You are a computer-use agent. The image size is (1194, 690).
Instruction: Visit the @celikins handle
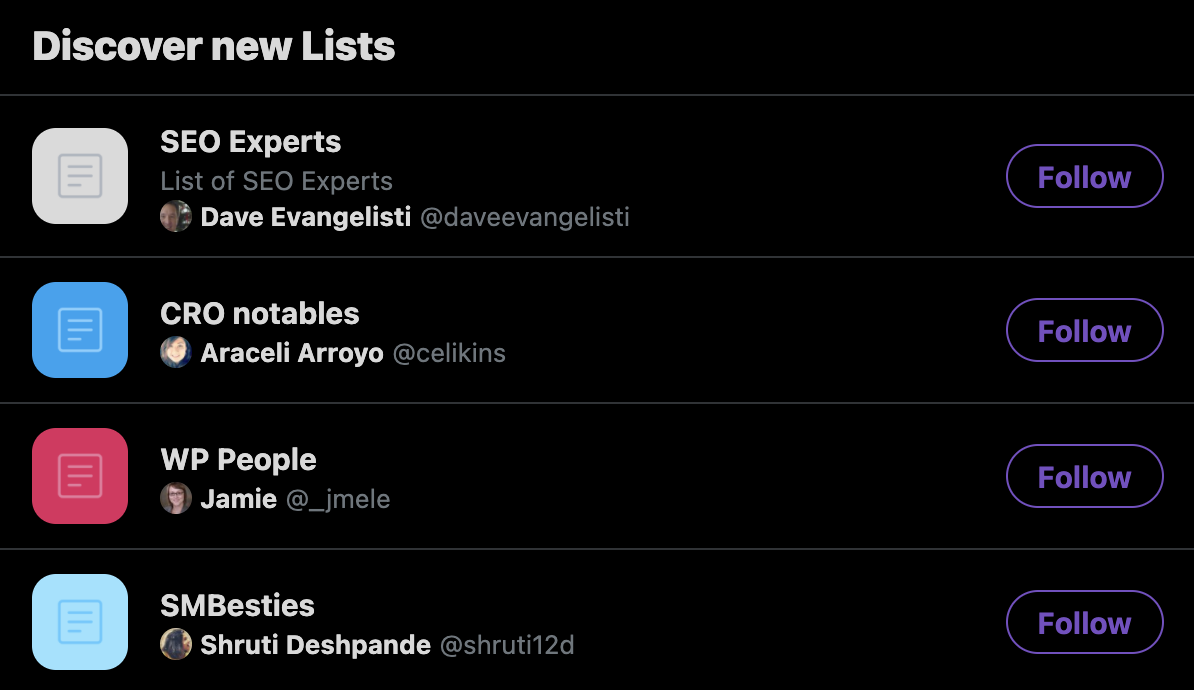pyautogui.click(x=449, y=353)
